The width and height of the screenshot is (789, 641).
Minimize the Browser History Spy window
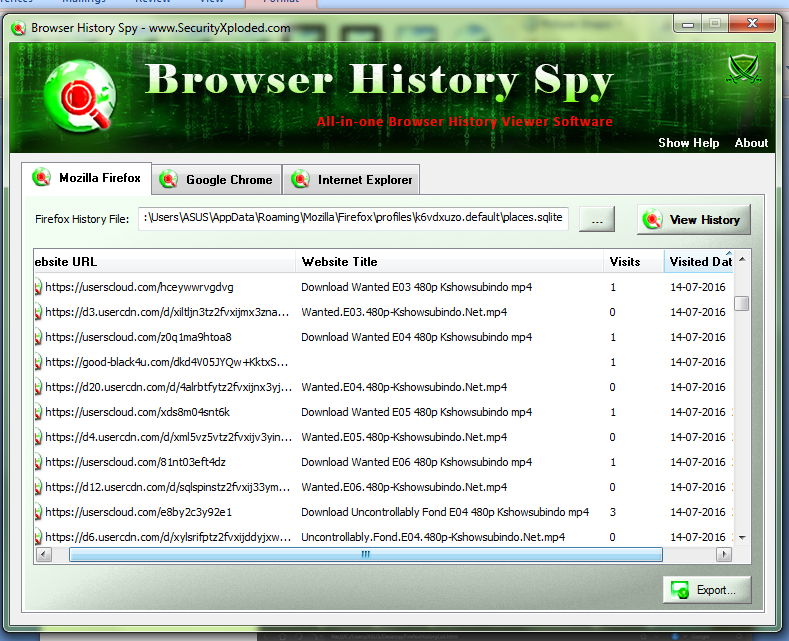688,24
